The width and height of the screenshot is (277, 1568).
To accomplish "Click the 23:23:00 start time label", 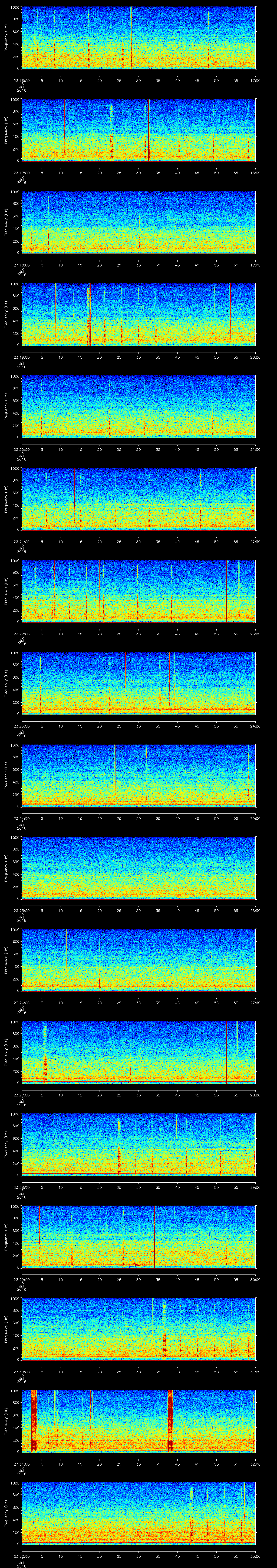I will pos(21,726).
